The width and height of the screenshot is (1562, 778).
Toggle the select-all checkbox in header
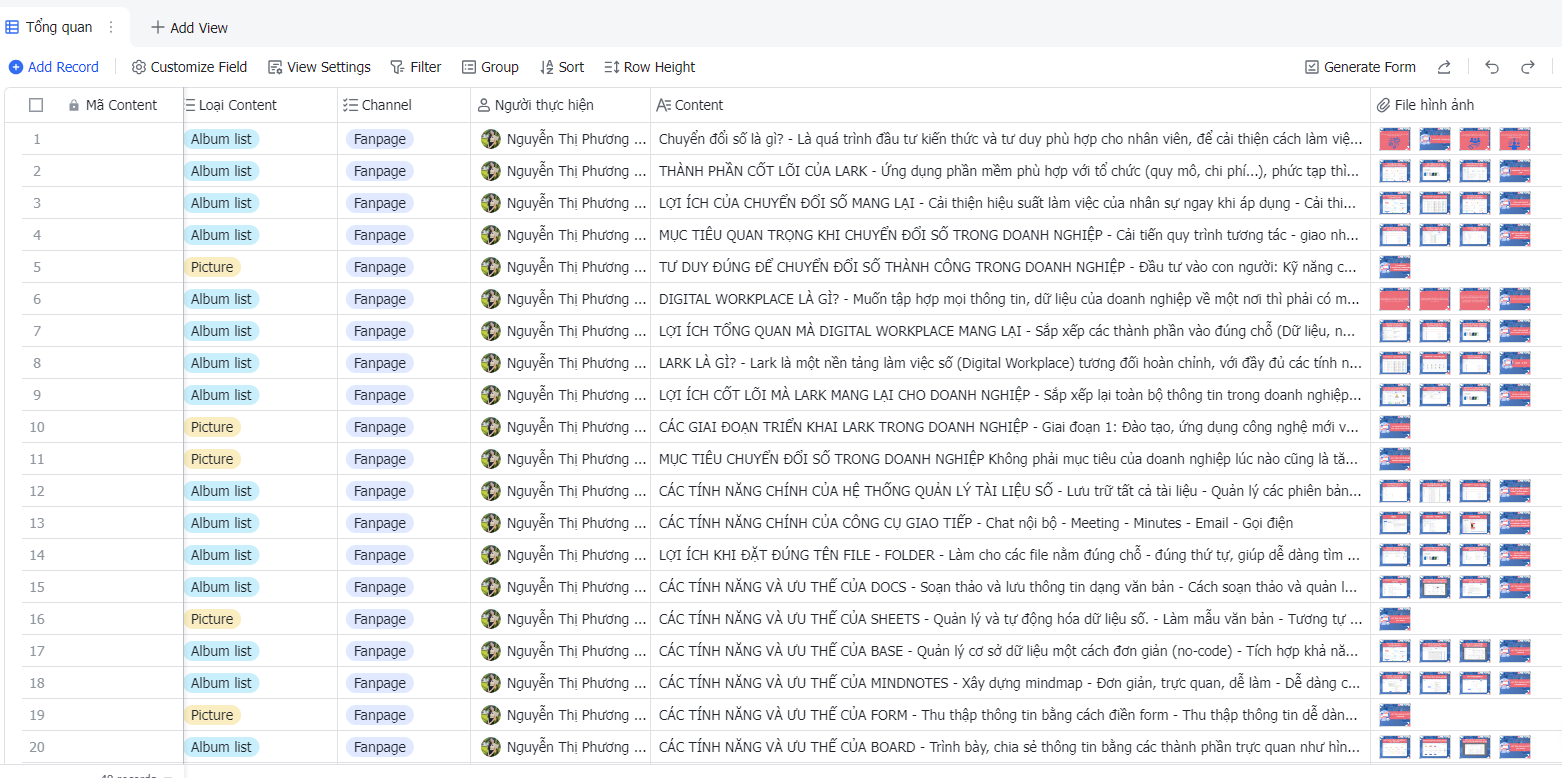coord(36,105)
